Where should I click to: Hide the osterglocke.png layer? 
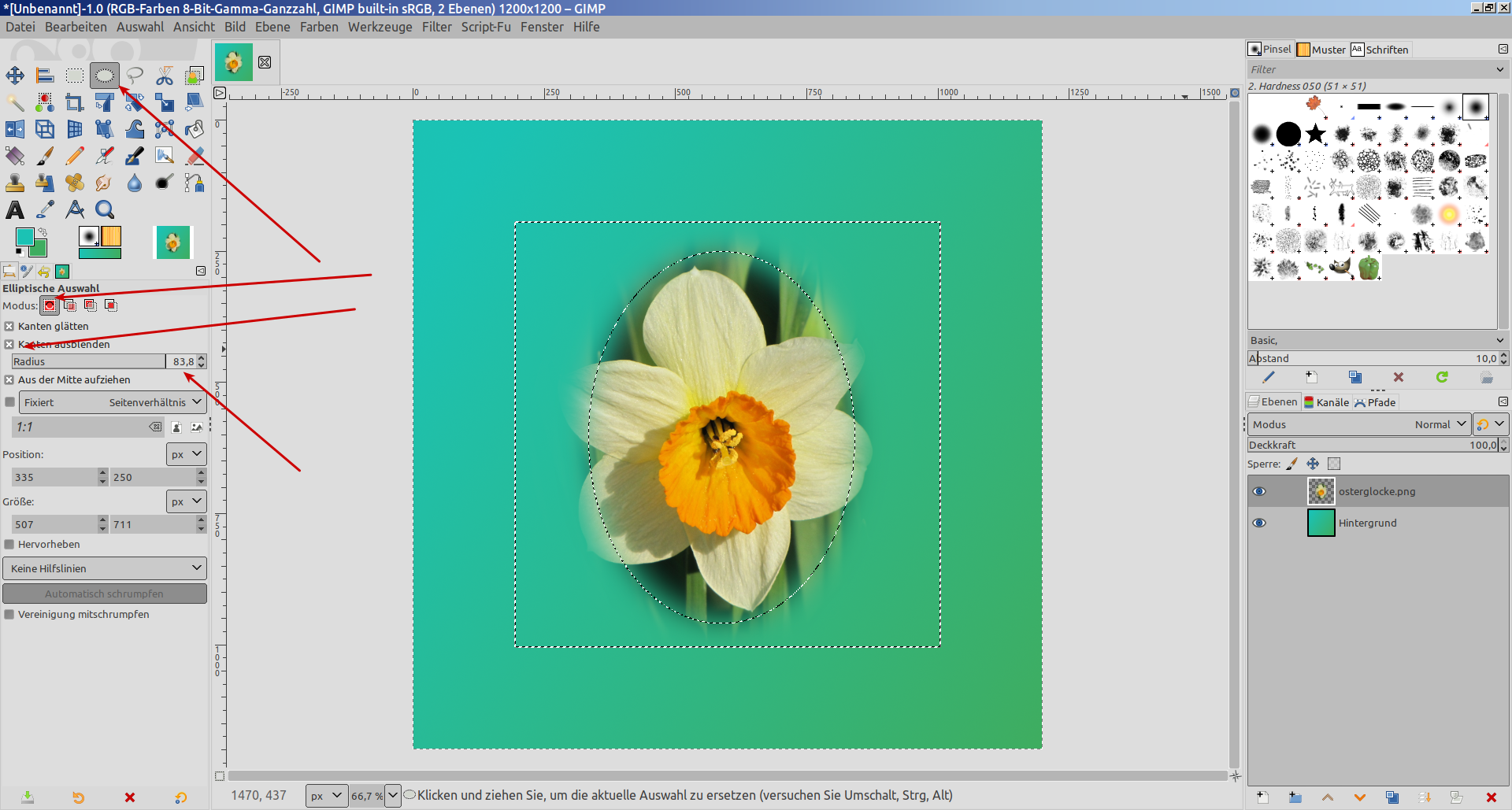tap(1259, 491)
